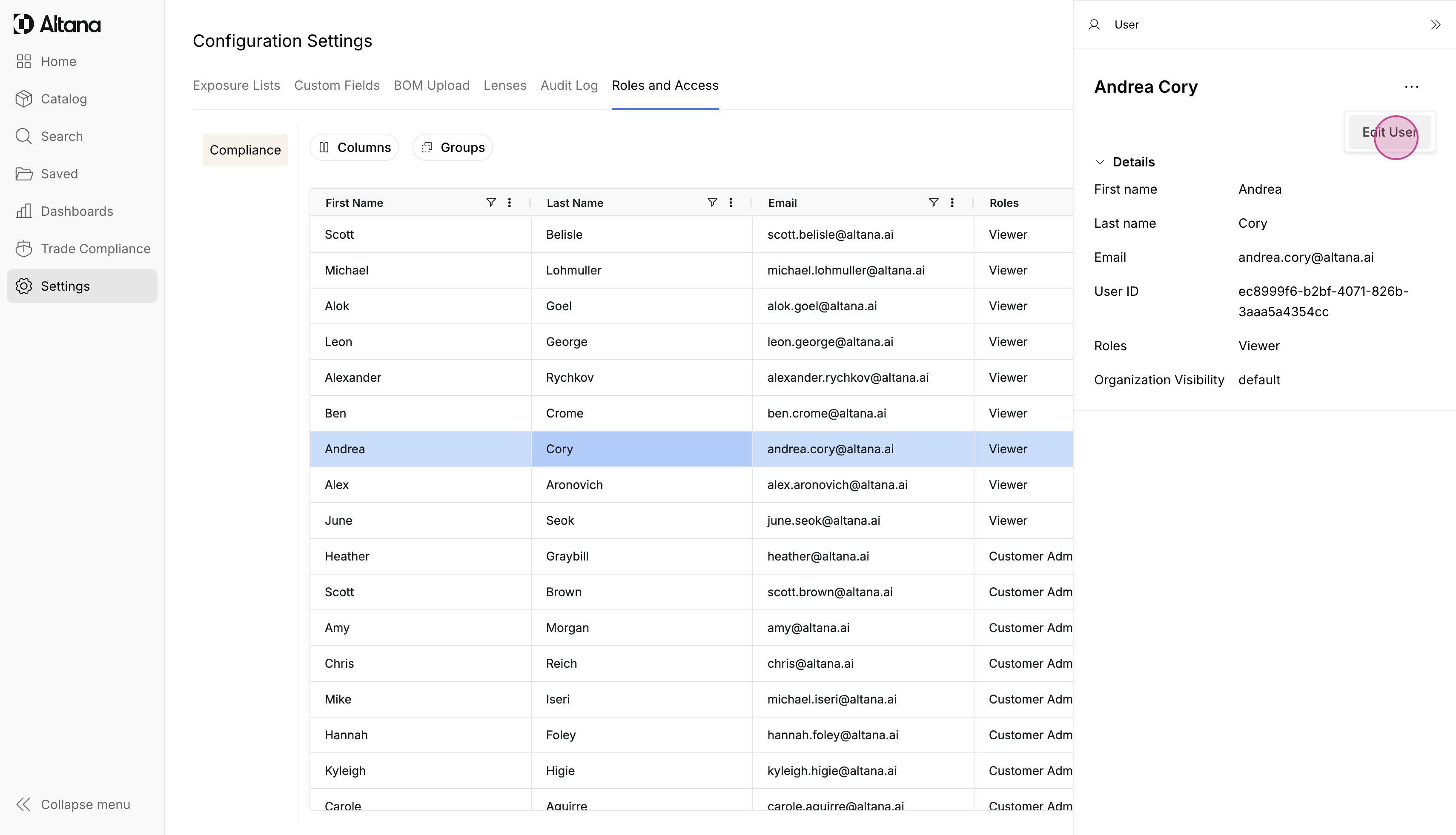Viewport: 1456px width, 835px height.
Task: Go to Dashboards in the sidebar
Action: coord(76,211)
